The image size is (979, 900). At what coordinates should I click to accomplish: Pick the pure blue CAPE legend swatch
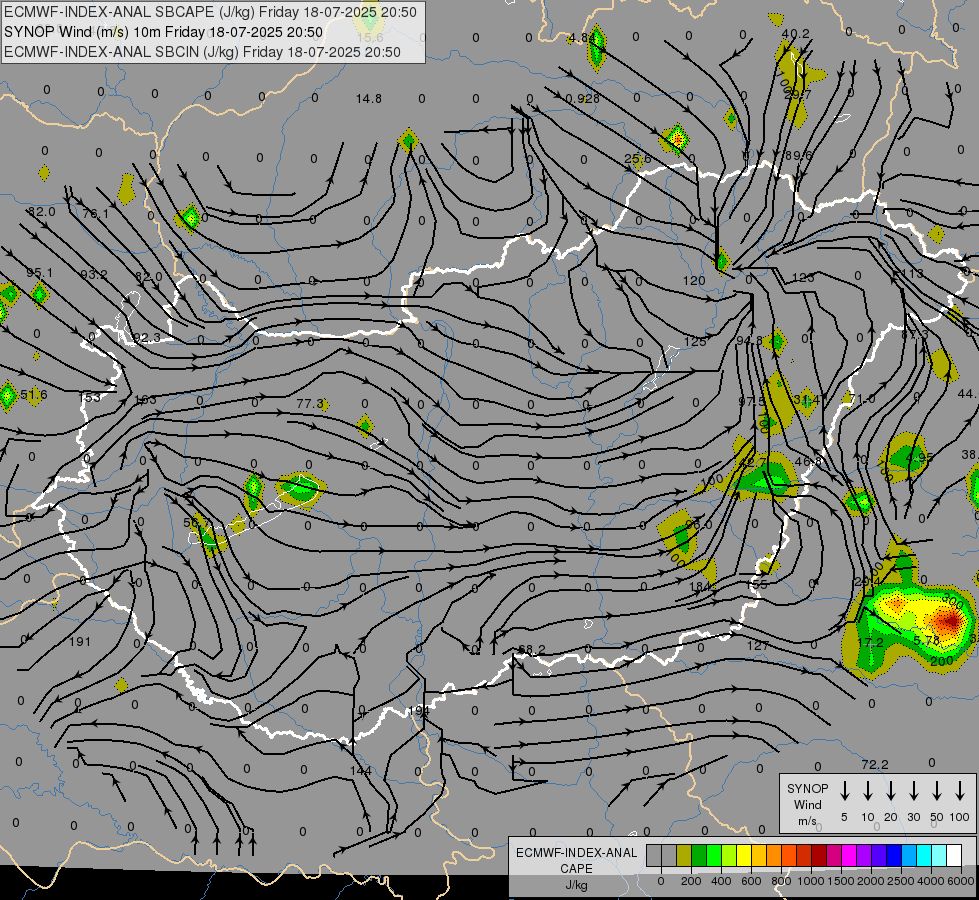click(893, 856)
